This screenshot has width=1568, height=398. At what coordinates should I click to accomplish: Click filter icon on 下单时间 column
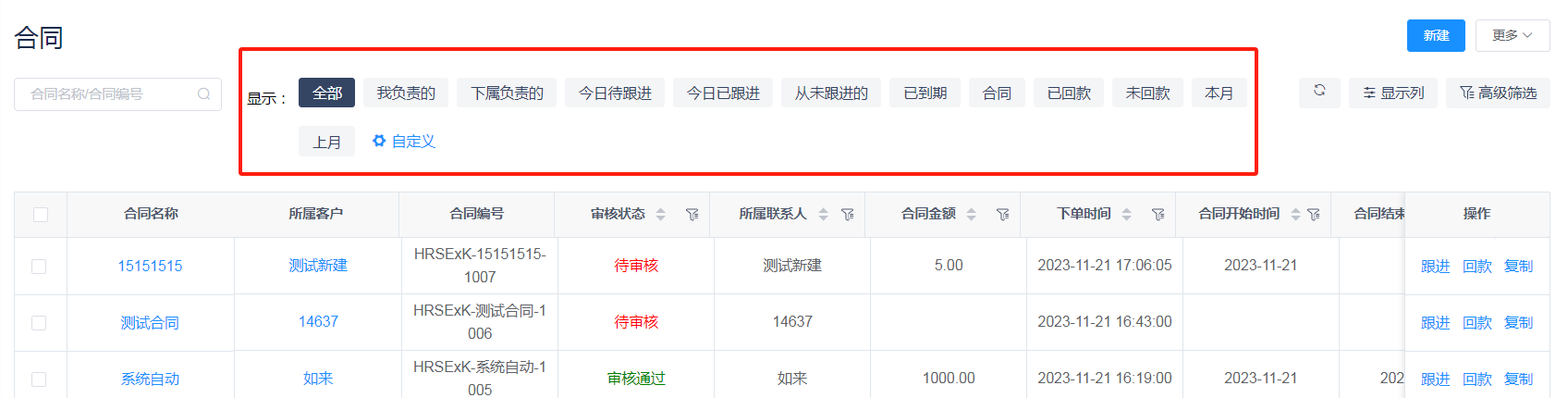(x=1158, y=215)
